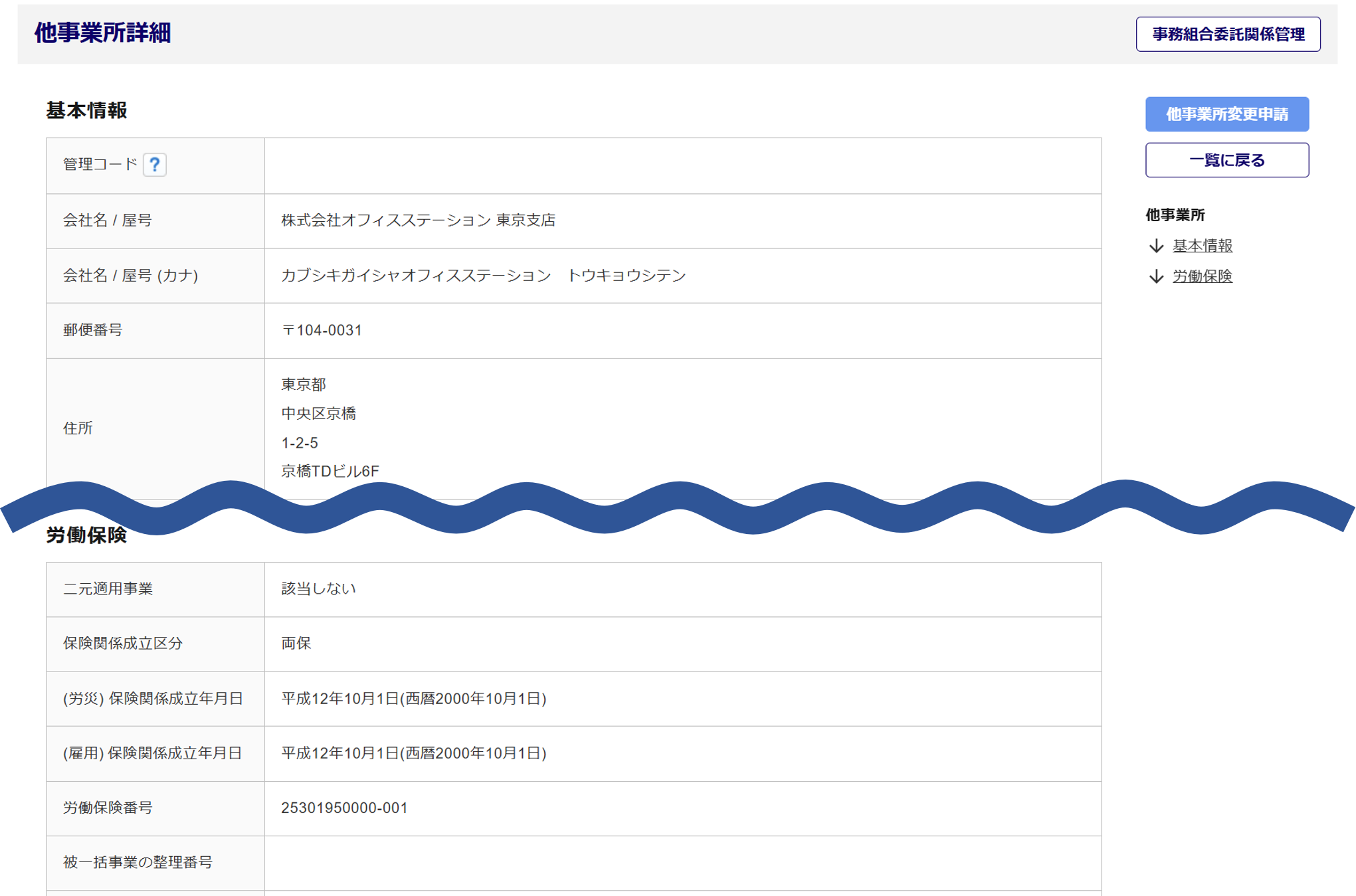Select the company name 東京支店 value
This screenshot has height=896, width=1356.
coord(418,221)
